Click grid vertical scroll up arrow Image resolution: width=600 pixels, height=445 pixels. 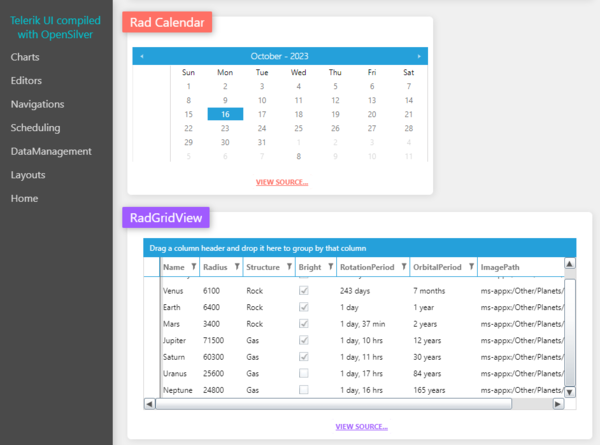click(570, 264)
